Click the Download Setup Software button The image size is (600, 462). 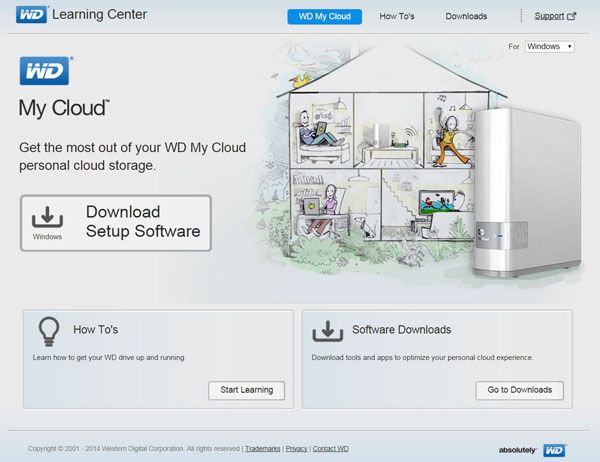tap(116, 223)
